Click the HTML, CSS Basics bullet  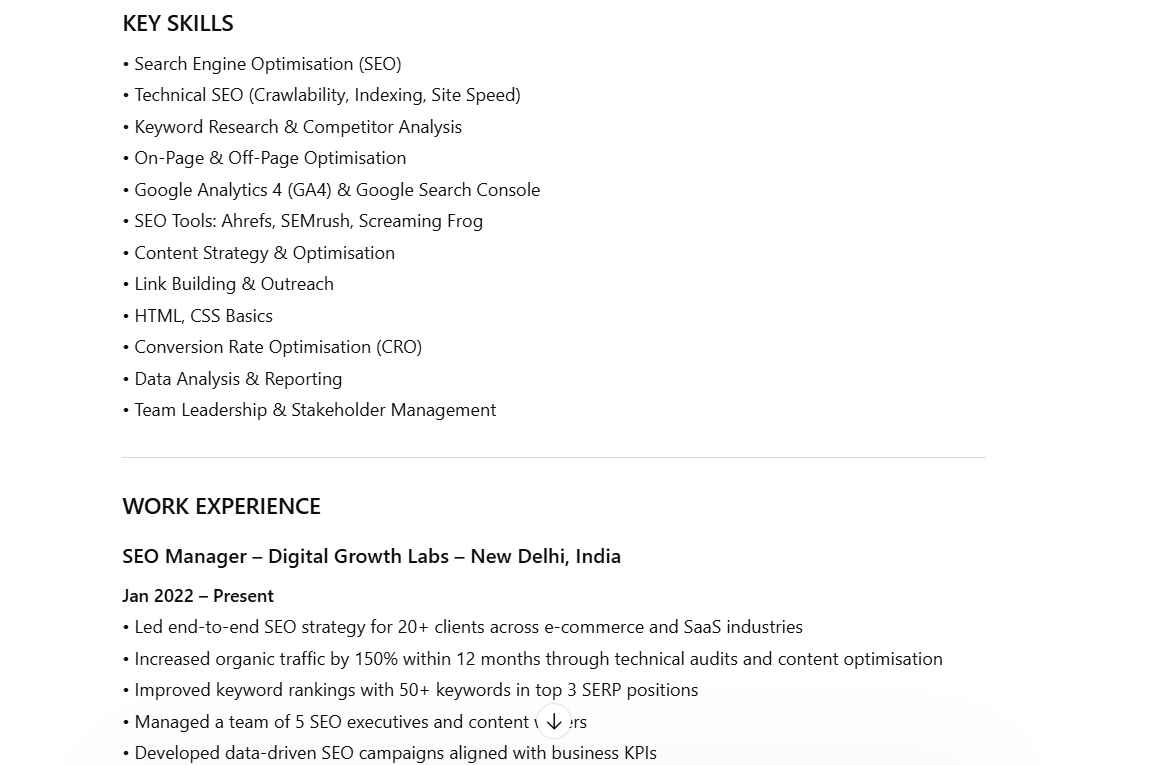203,316
